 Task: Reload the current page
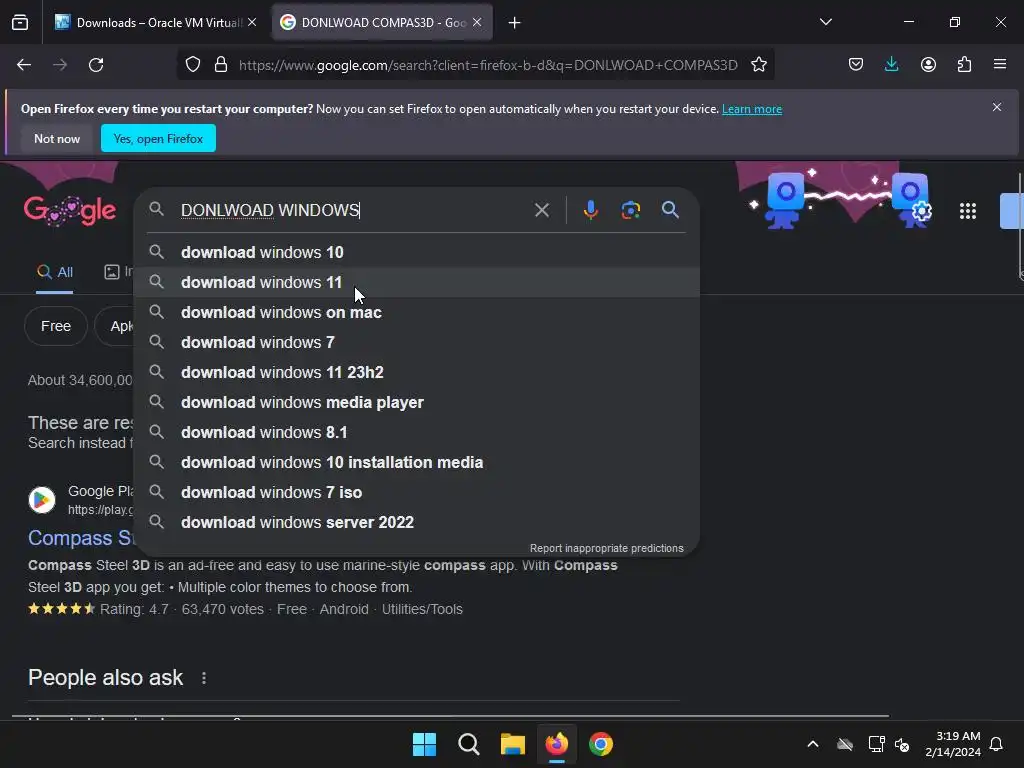[96, 65]
